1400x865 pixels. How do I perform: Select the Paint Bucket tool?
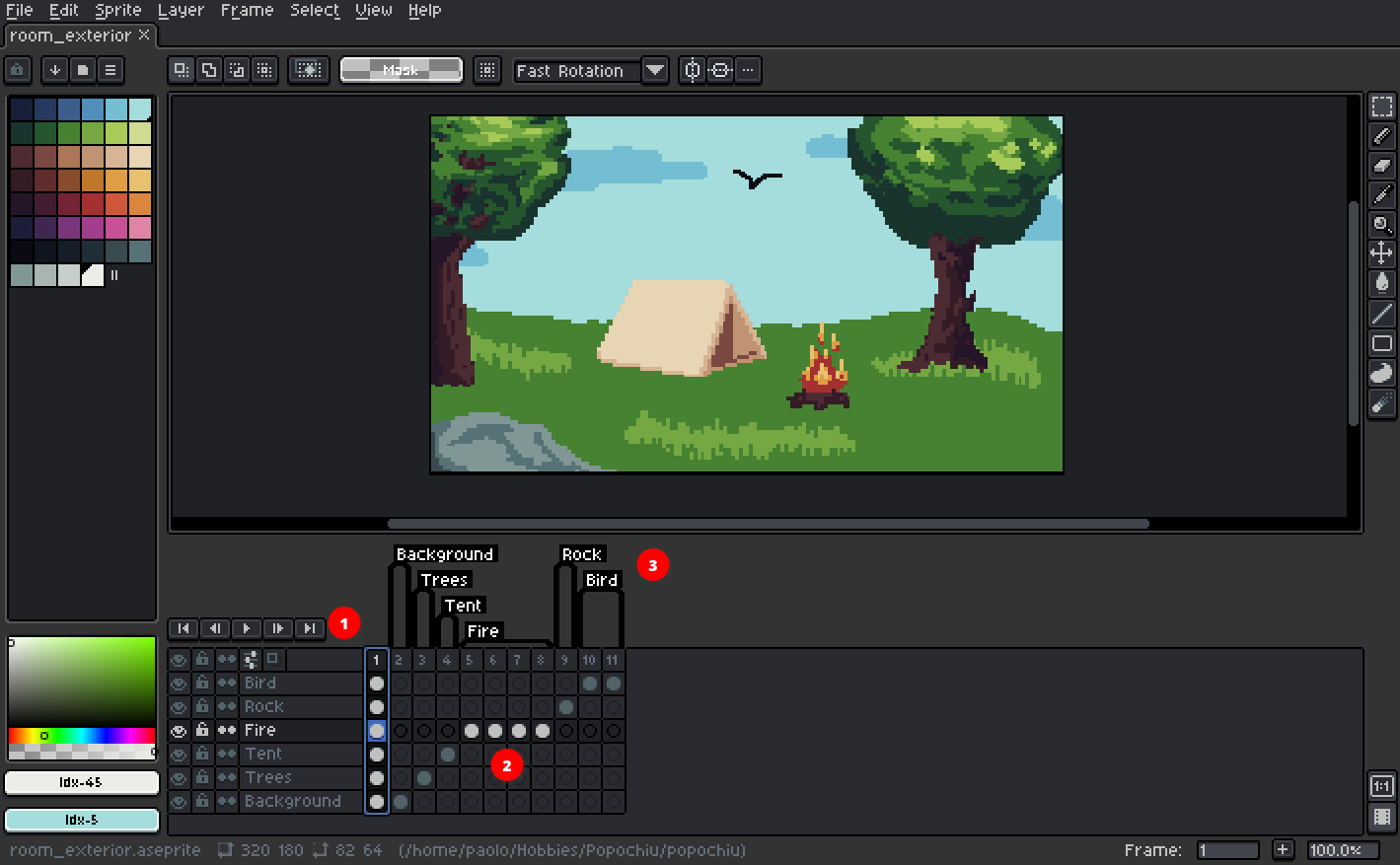click(x=1381, y=284)
